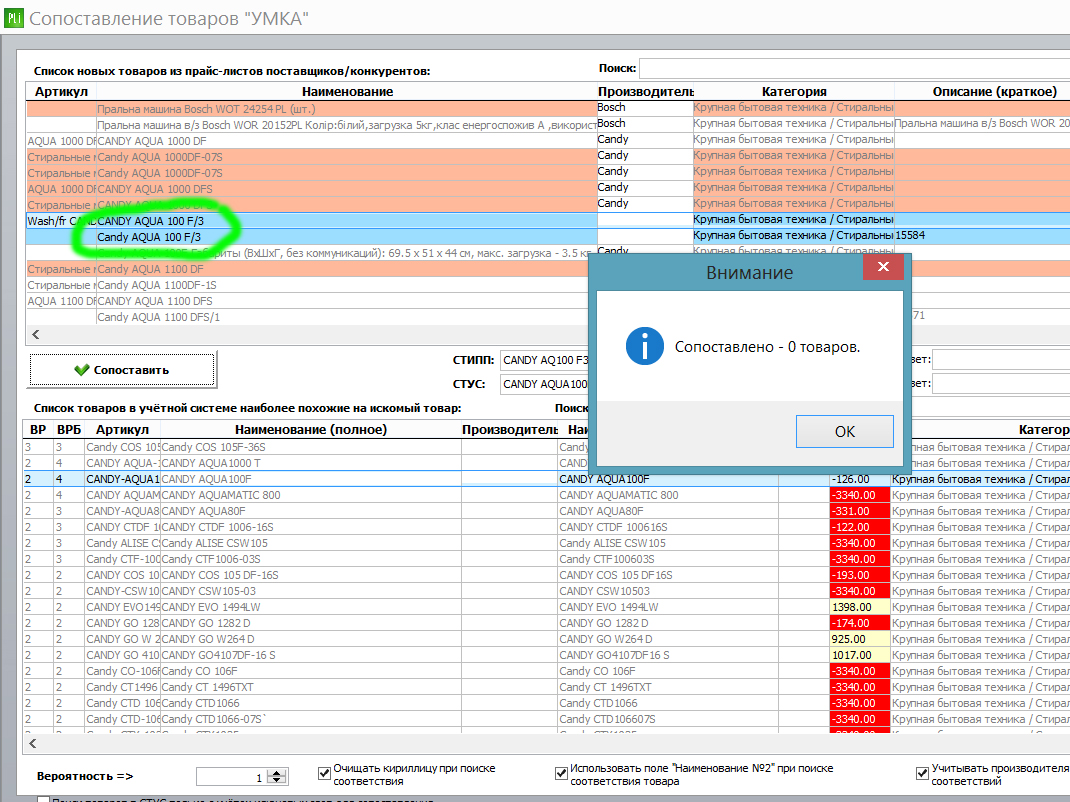Click the Вероятность numeric input field

tap(232, 777)
